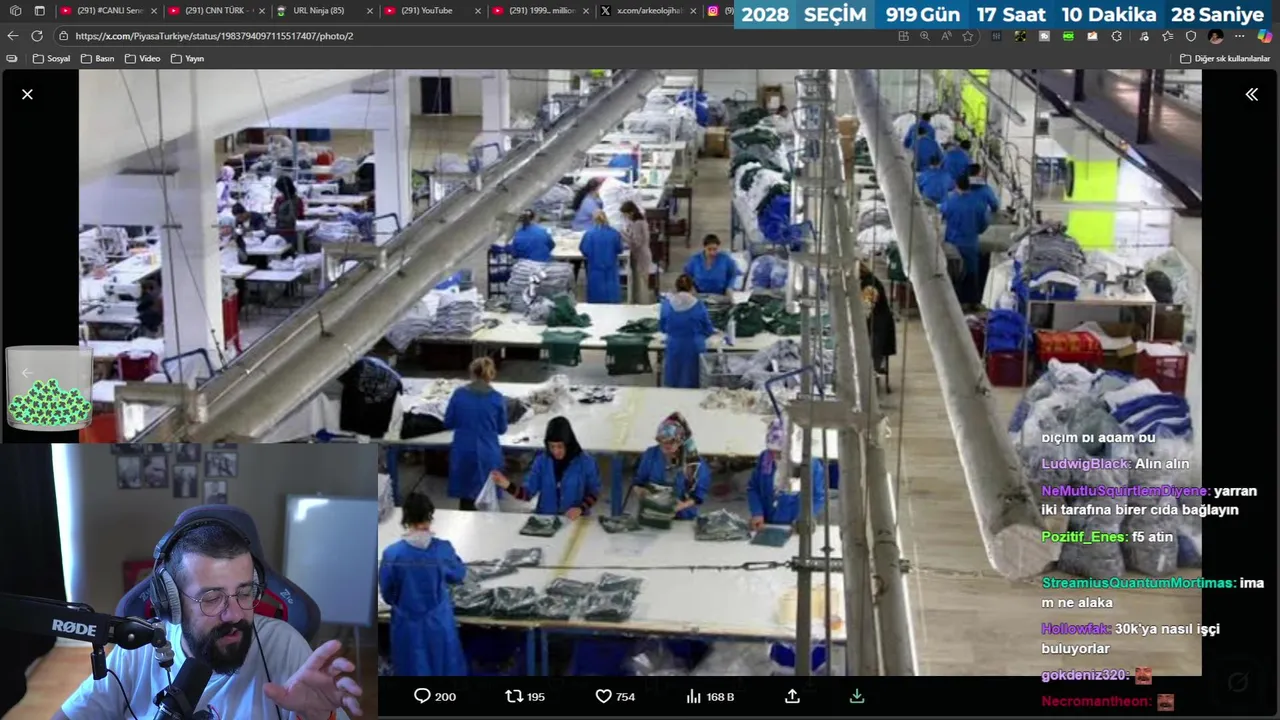Click the green gem jar overlay
The image size is (1280, 720).
[49, 390]
